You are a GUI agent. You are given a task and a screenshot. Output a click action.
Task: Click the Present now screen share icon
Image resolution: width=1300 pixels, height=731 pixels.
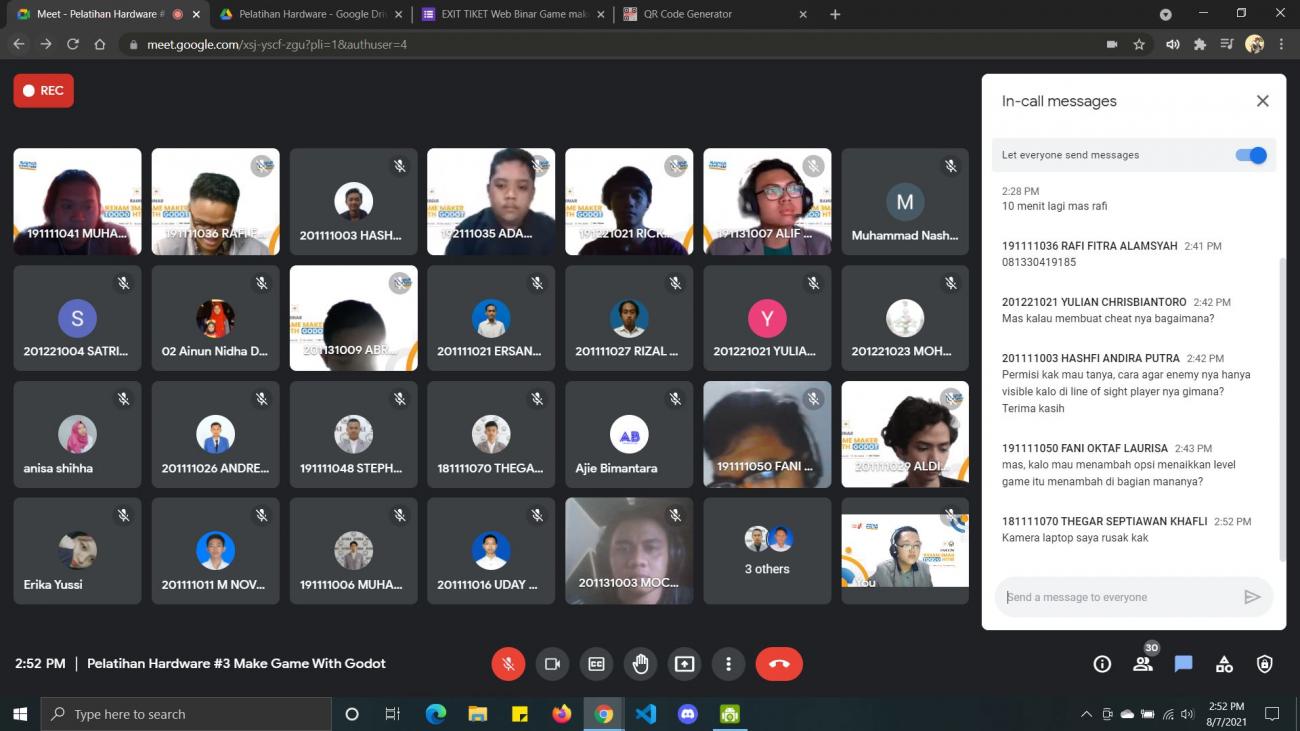click(x=684, y=664)
